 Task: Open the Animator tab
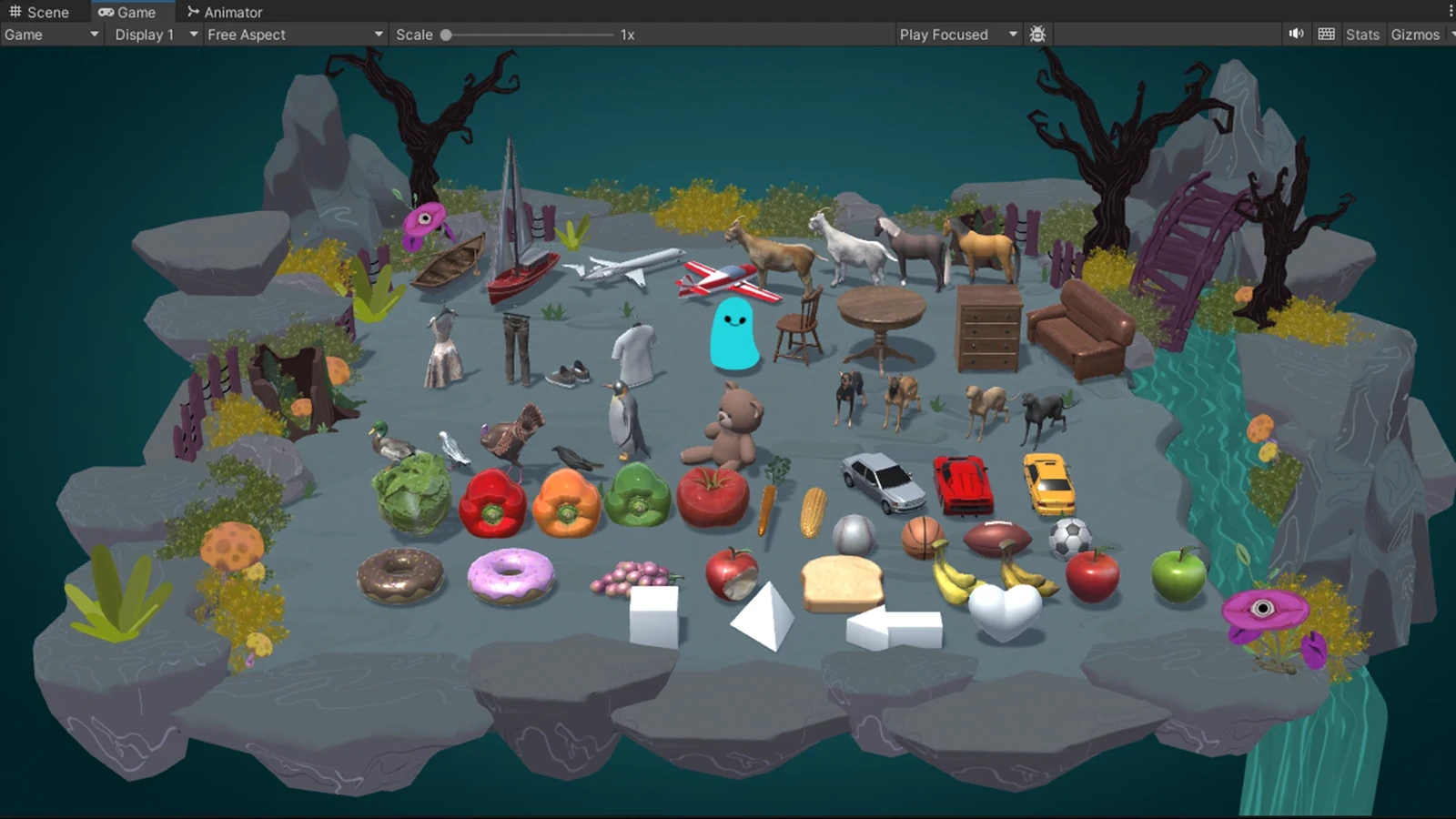(x=225, y=12)
